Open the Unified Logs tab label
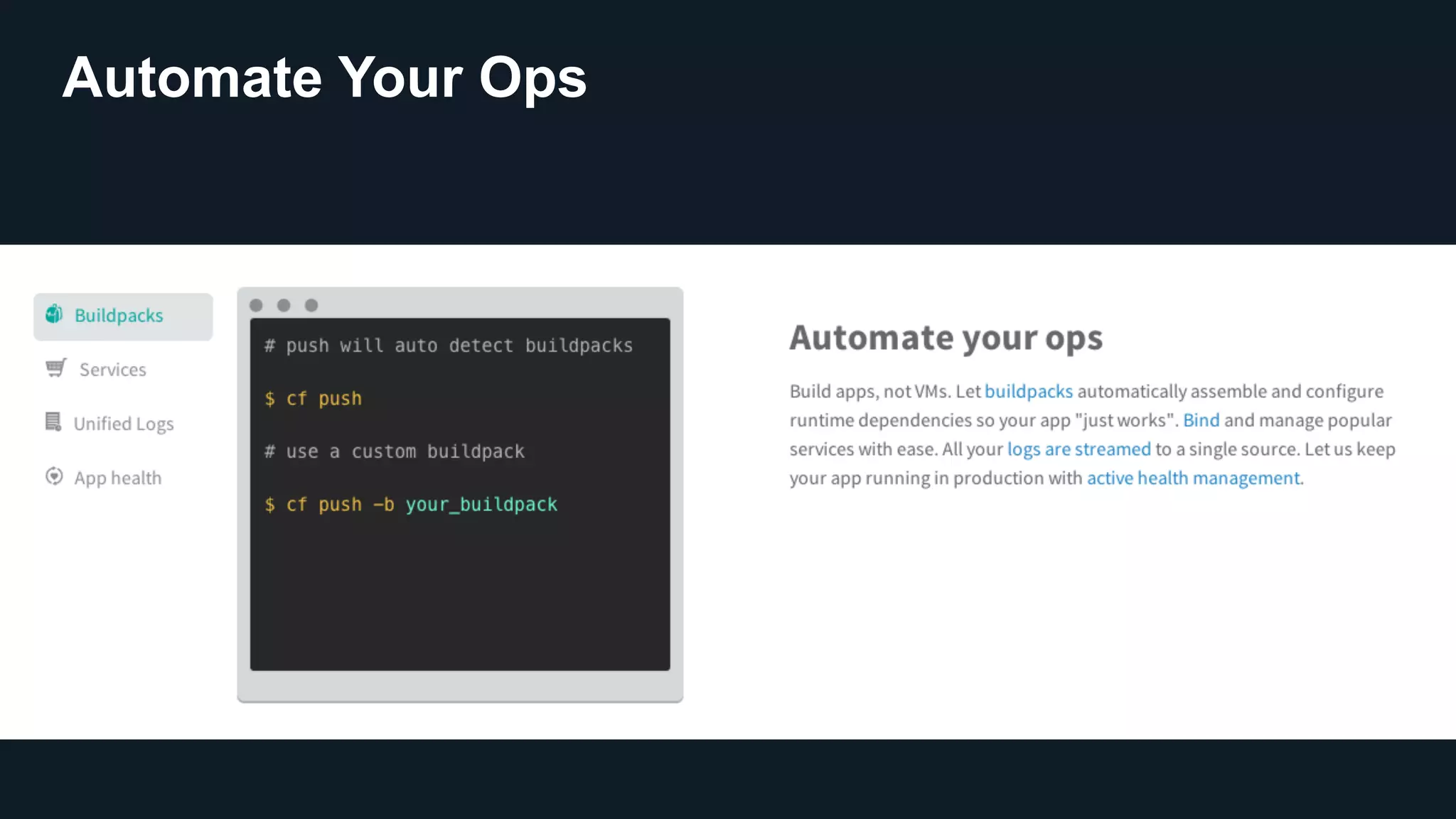 124,424
